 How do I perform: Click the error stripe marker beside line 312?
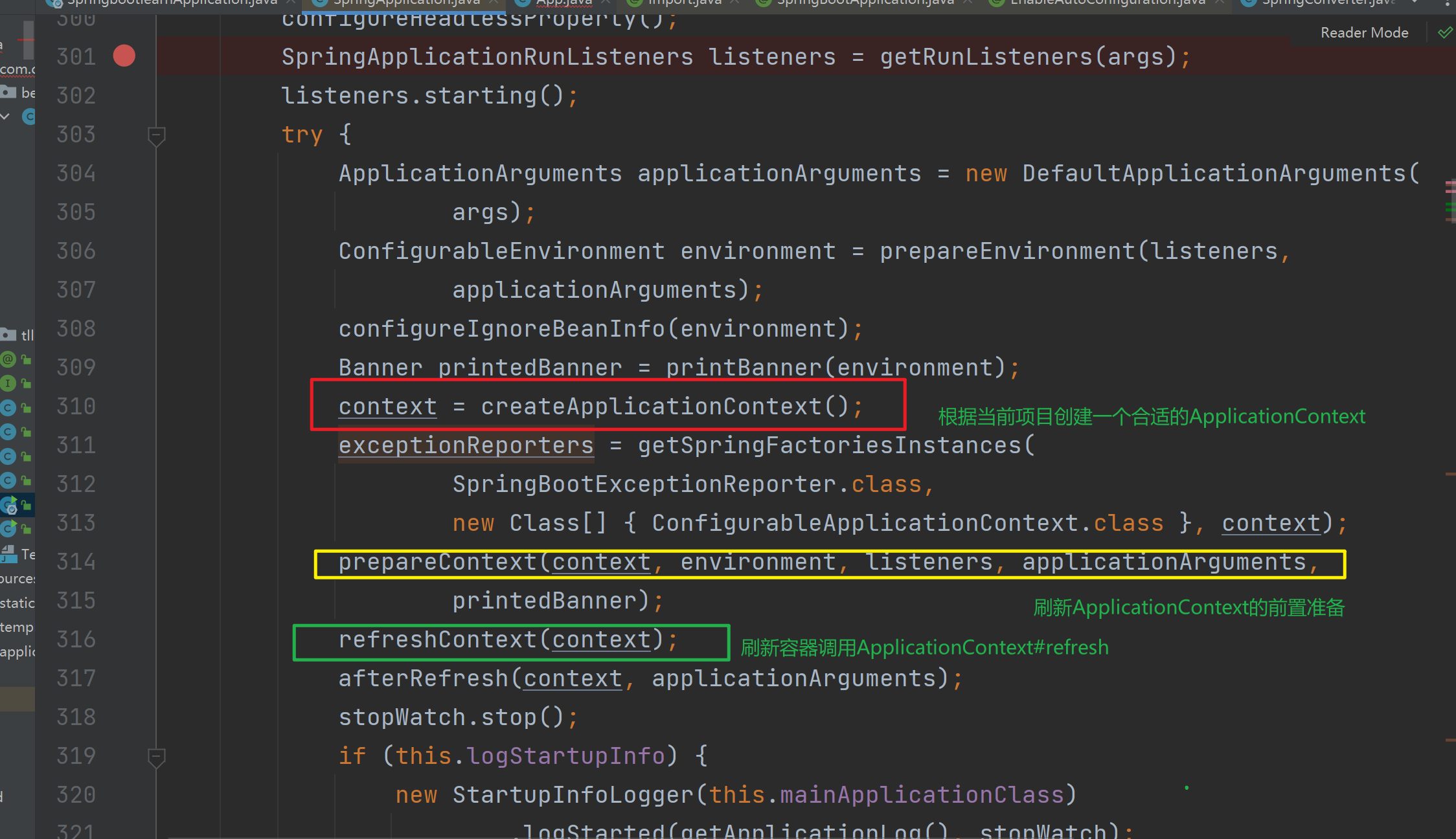pos(1451,475)
